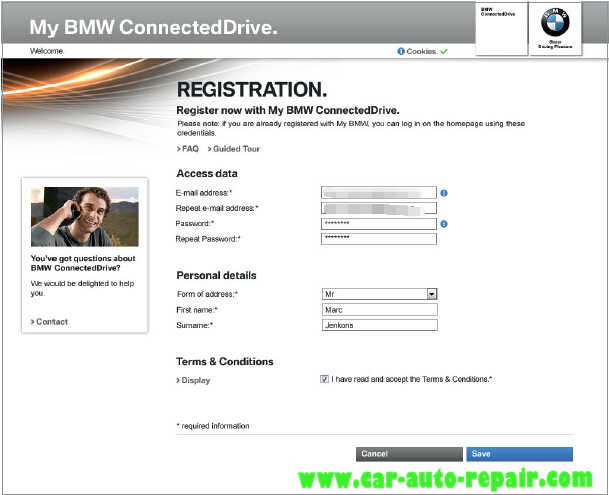Click the Cookies info icon in header
Image resolution: width=609 pixels, height=495 pixels.
point(401,51)
